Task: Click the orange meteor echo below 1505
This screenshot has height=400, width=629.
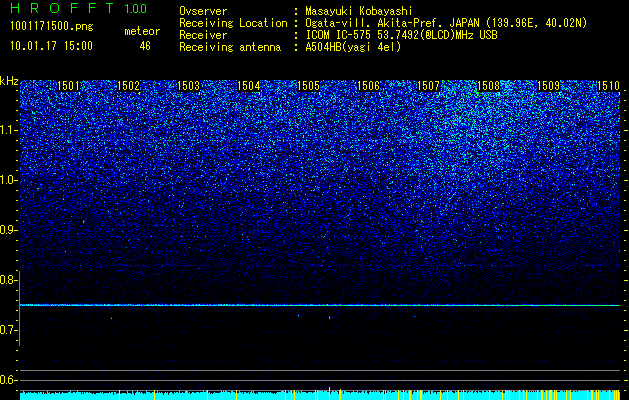Action: [x=329, y=318]
